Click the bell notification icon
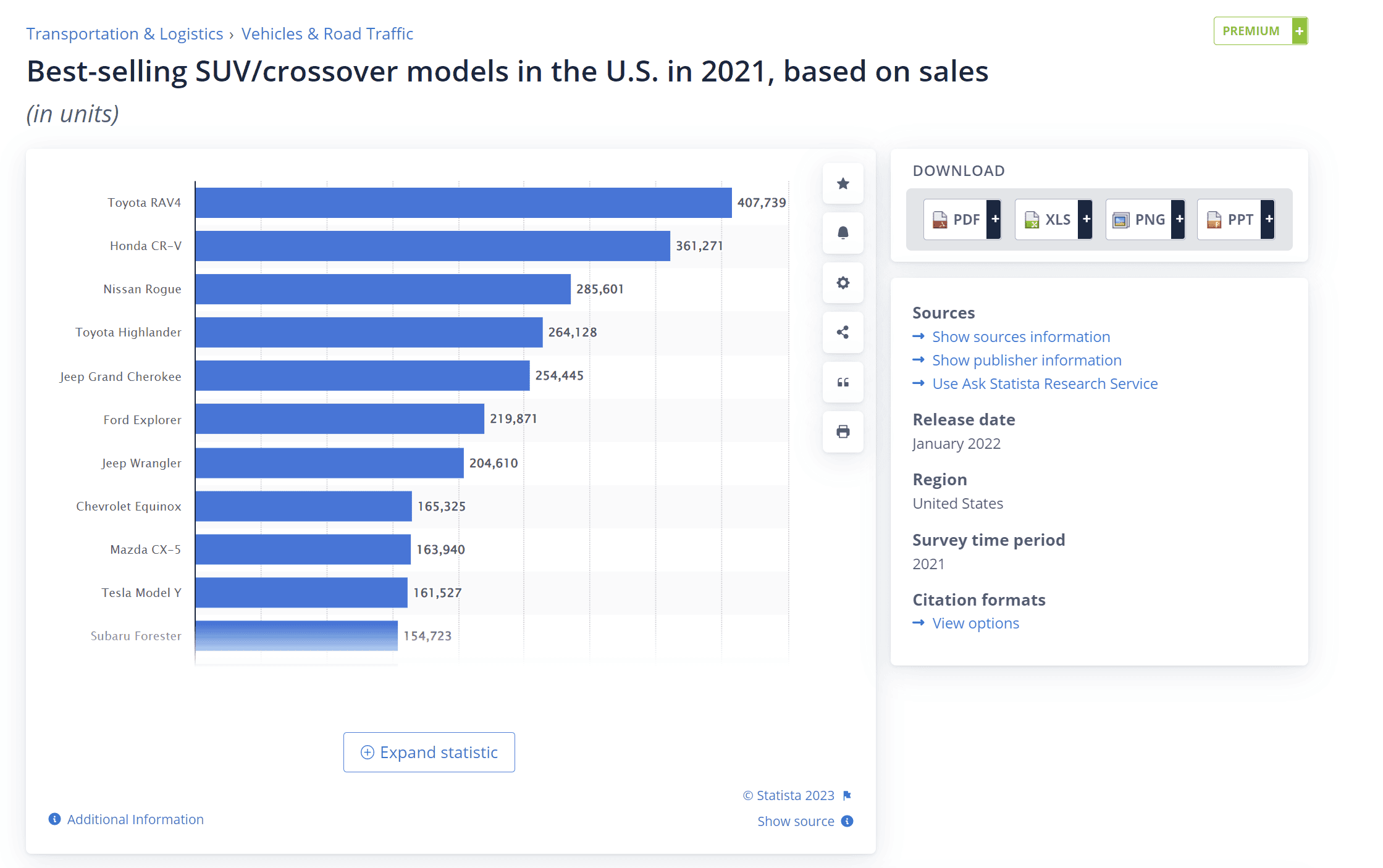The width and height of the screenshot is (1383, 868). pyautogui.click(x=843, y=233)
